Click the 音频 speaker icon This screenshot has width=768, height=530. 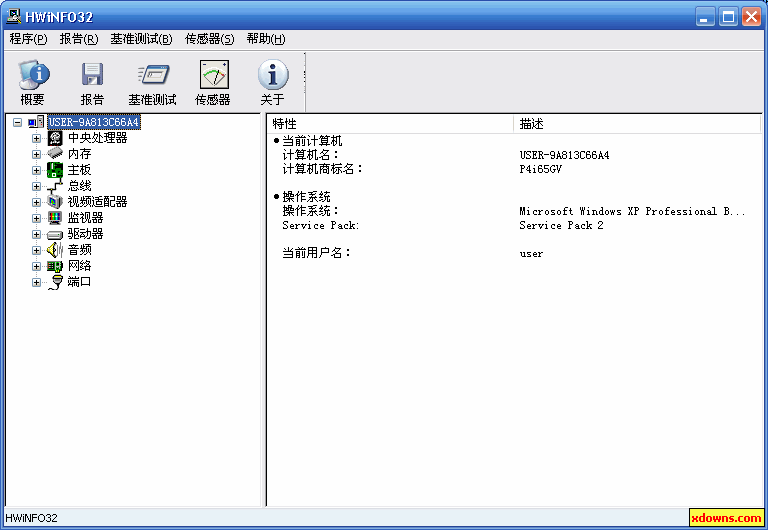point(55,250)
